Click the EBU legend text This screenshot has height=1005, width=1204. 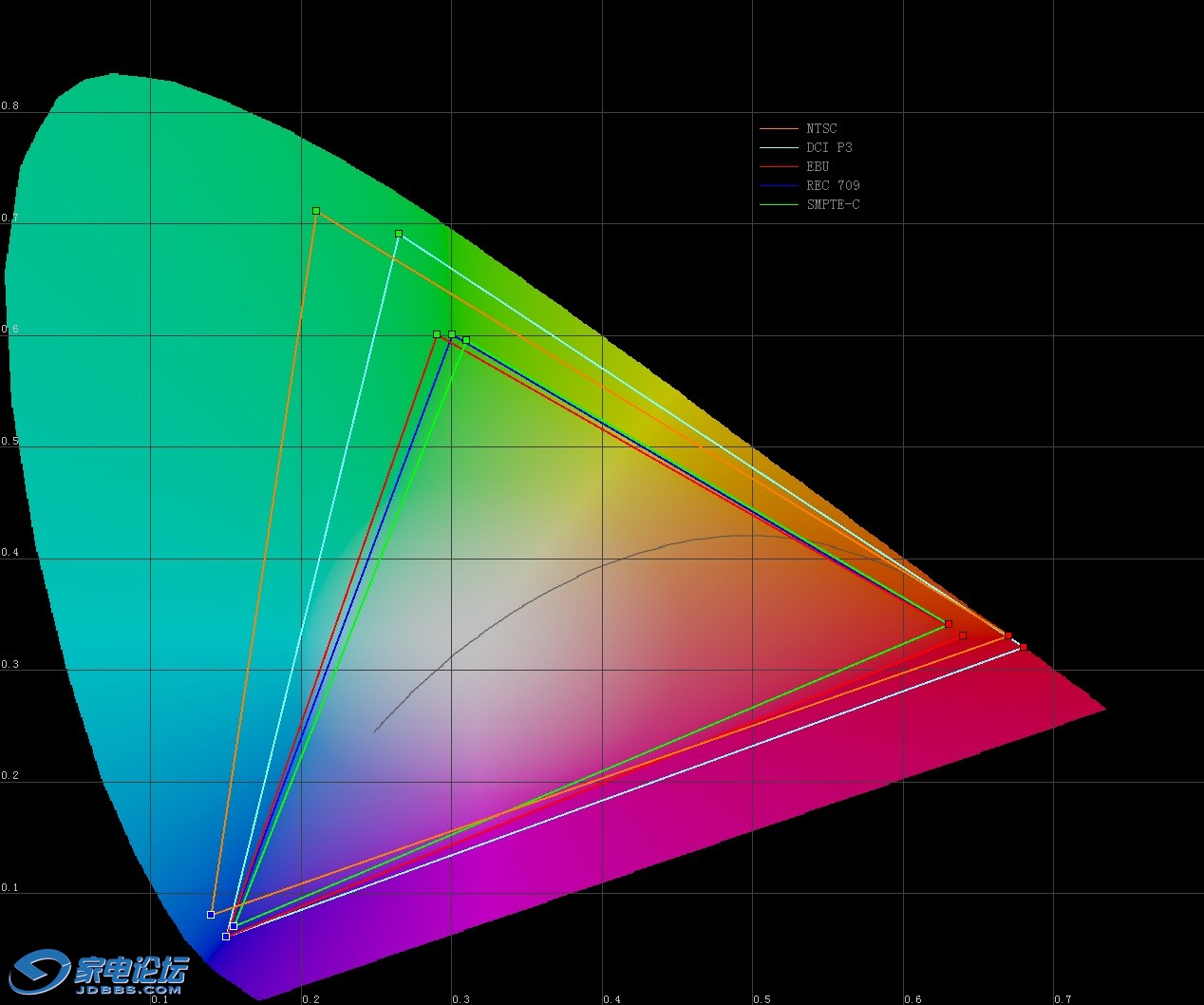(818, 166)
